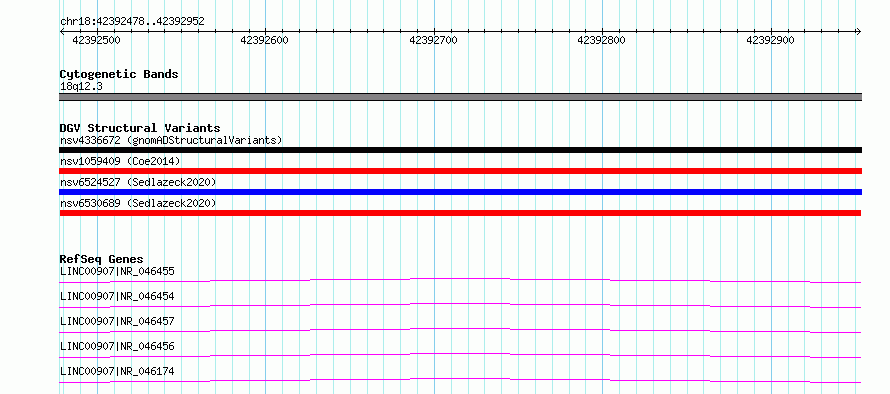
Task: Click the chr18:42392478..42392952 coordinate label
Action: point(132,21)
